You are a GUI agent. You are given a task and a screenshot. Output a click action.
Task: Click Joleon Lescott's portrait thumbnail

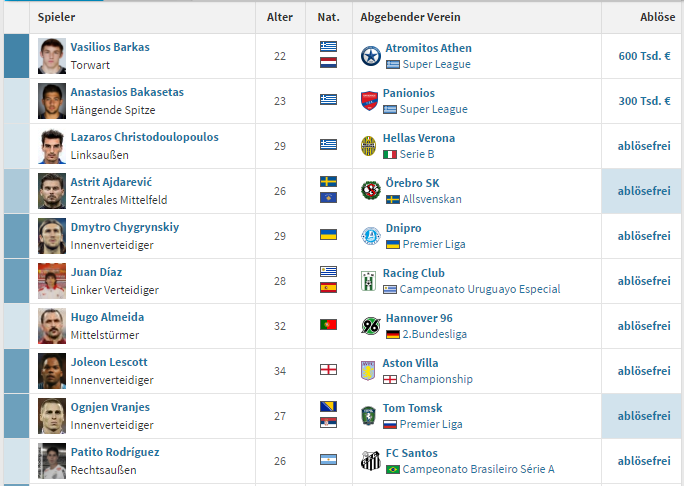(52, 371)
